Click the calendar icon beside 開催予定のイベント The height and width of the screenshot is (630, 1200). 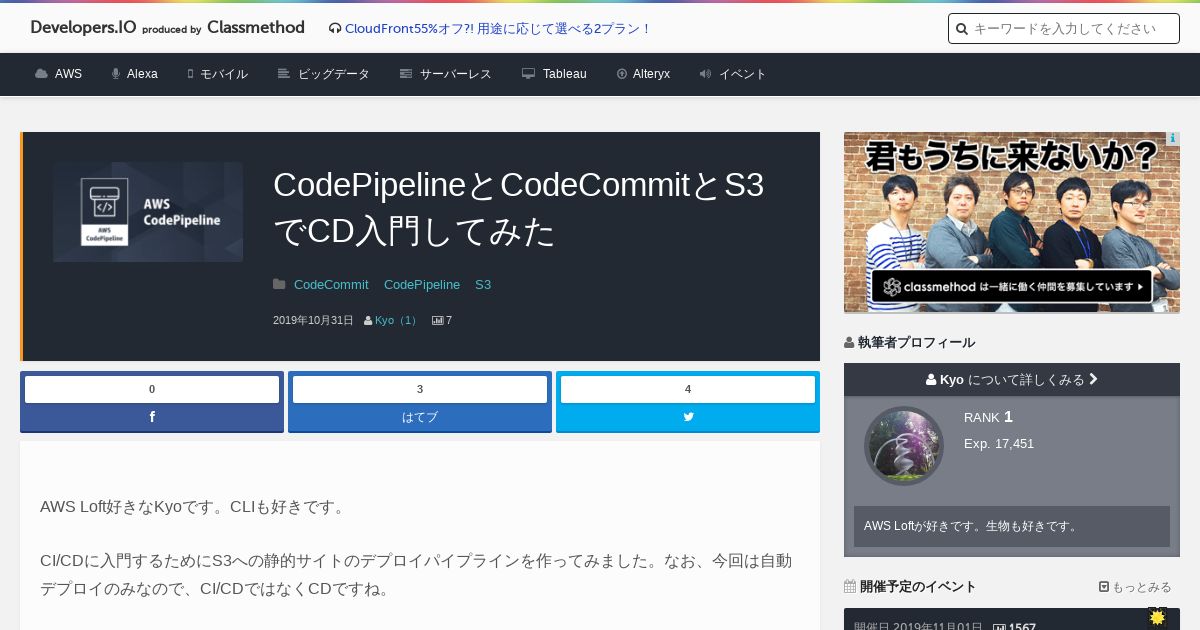coord(850,586)
